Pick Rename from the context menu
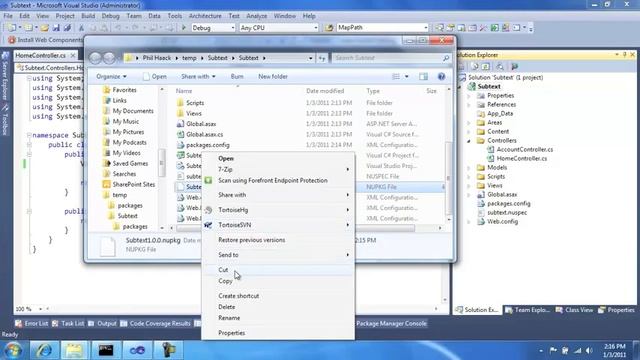This screenshot has height=360, width=640. click(x=278, y=318)
